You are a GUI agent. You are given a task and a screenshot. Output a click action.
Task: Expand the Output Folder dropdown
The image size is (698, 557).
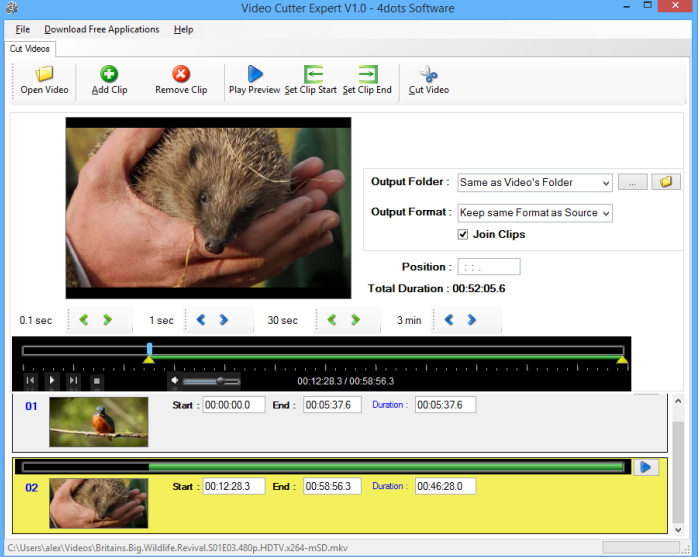click(604, 183)
